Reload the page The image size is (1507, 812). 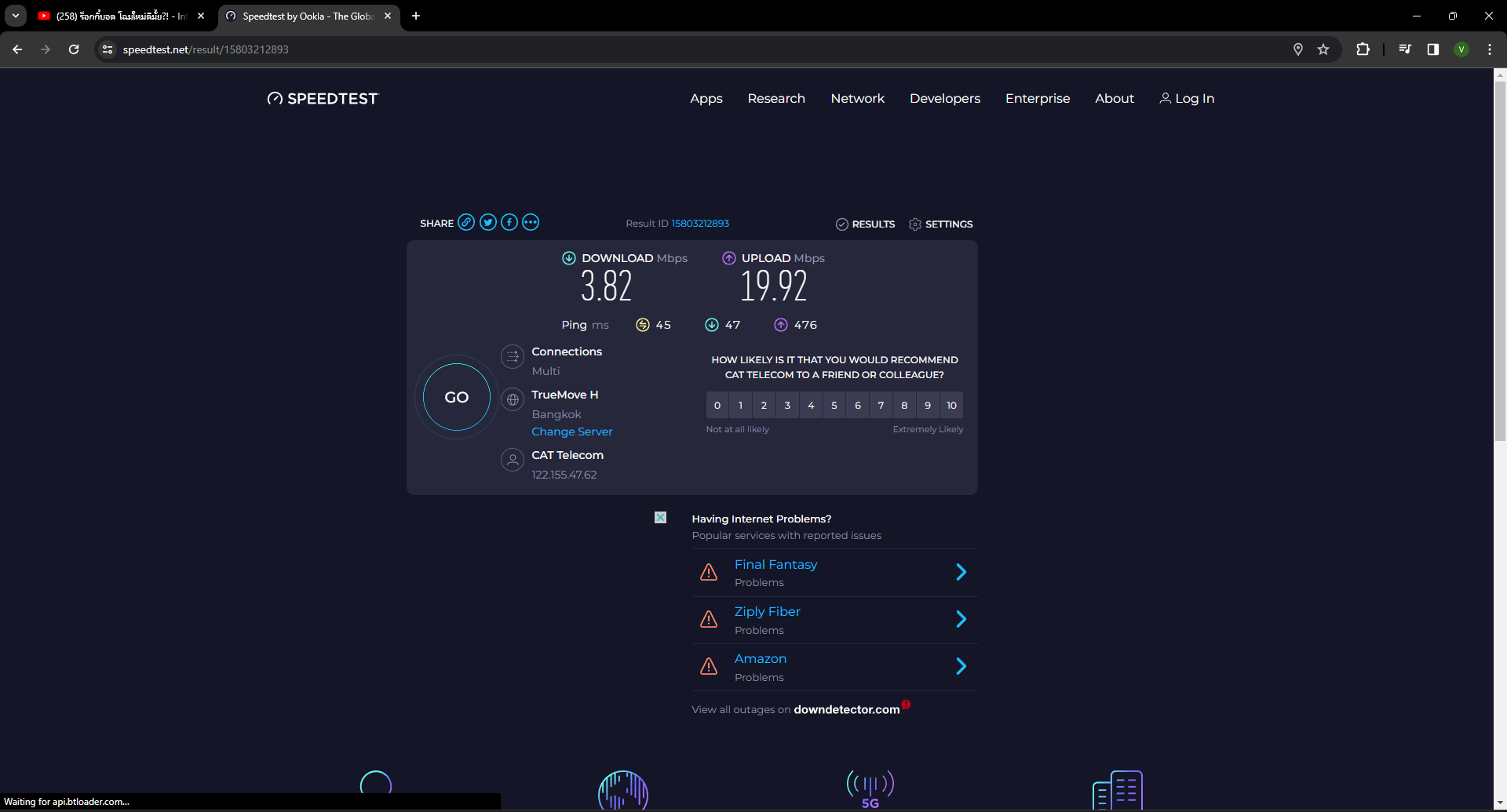point(74,49)
